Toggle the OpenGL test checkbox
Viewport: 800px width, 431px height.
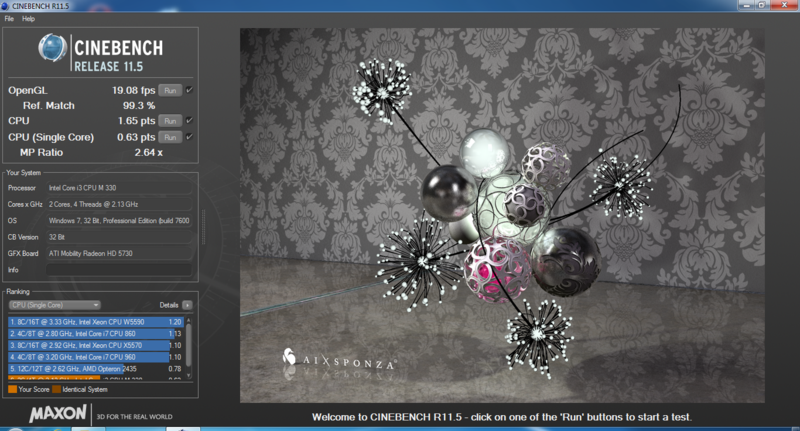[189, 90]
